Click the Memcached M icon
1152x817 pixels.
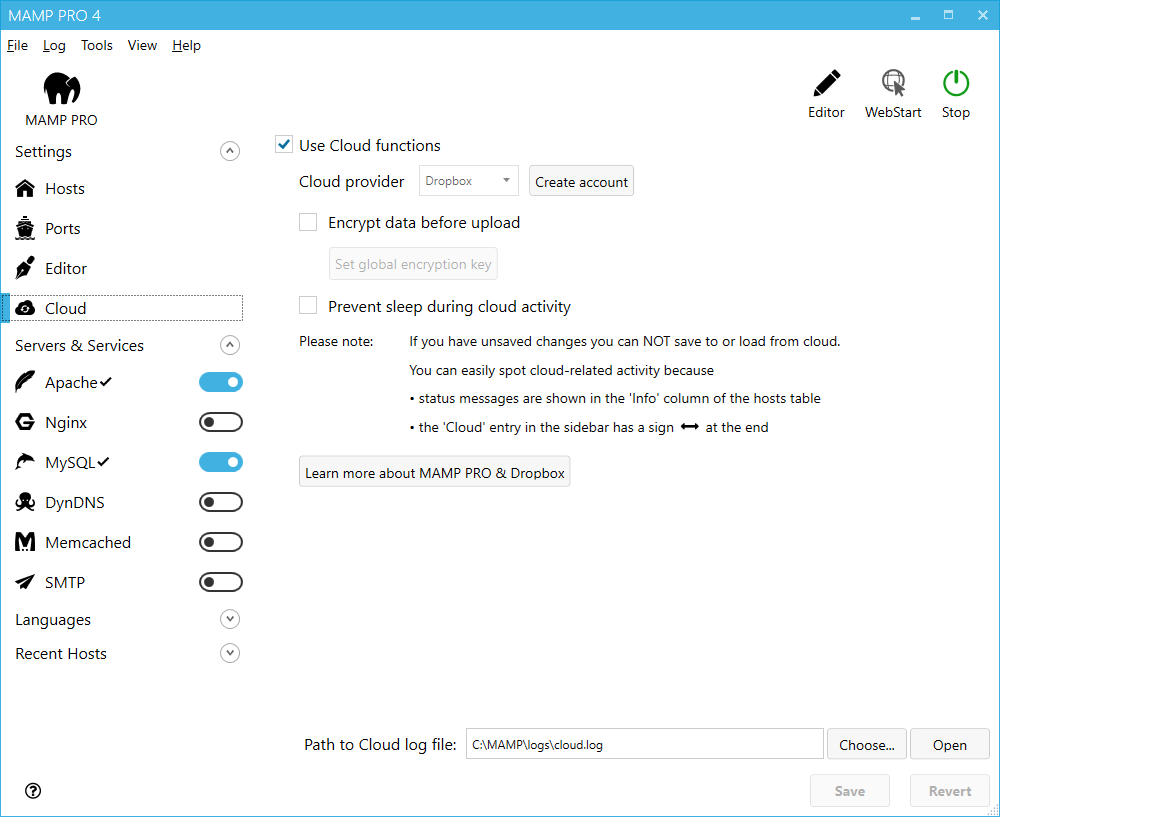25,542
